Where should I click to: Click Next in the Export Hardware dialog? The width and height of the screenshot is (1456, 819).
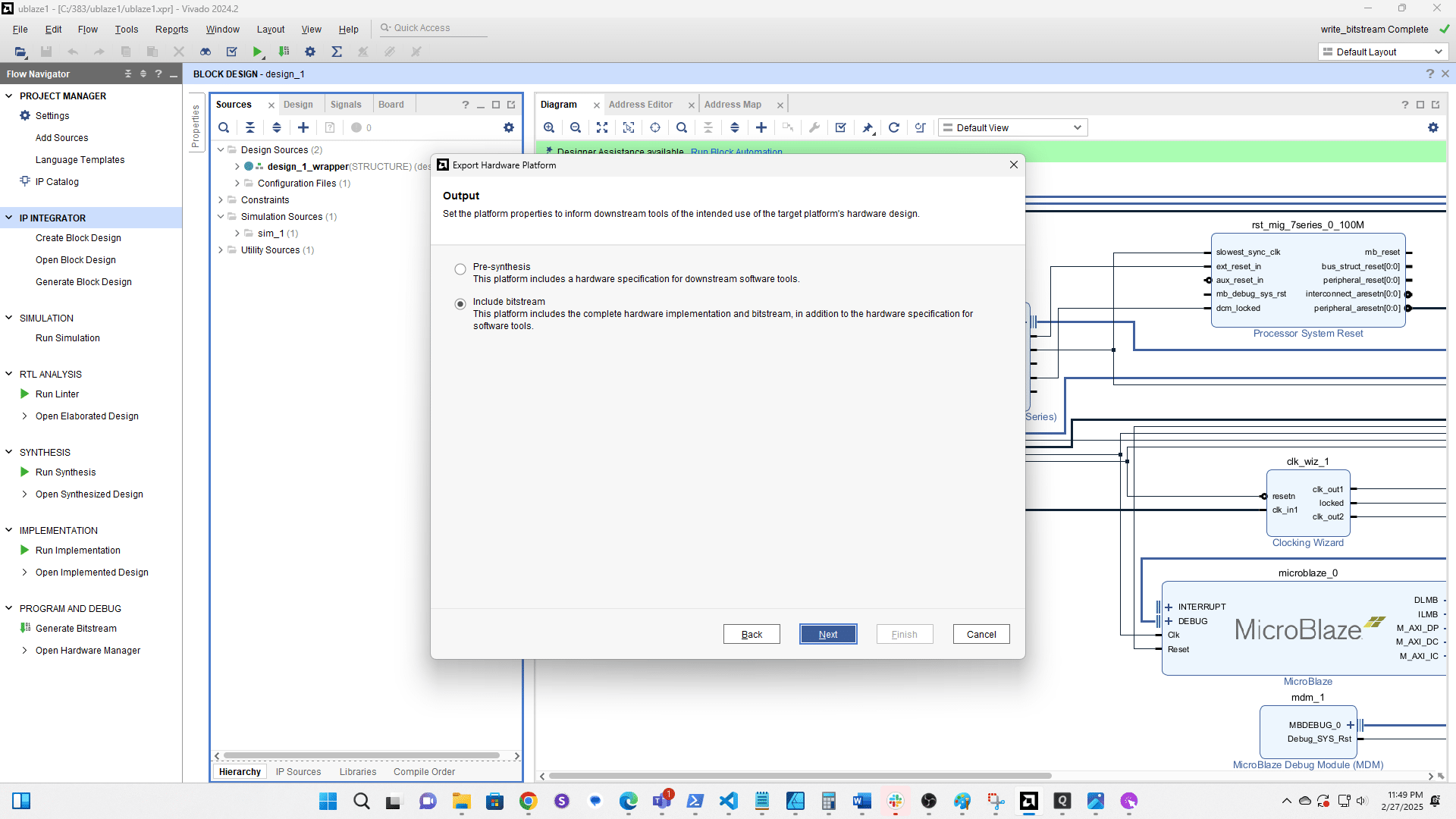point(828,634)
